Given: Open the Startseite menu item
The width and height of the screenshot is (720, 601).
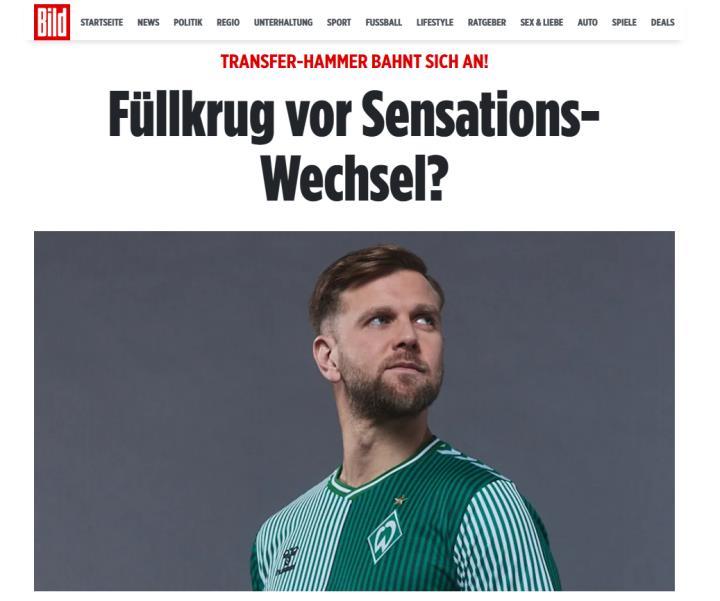Looking at the screenshot, I should pos(101,22).
